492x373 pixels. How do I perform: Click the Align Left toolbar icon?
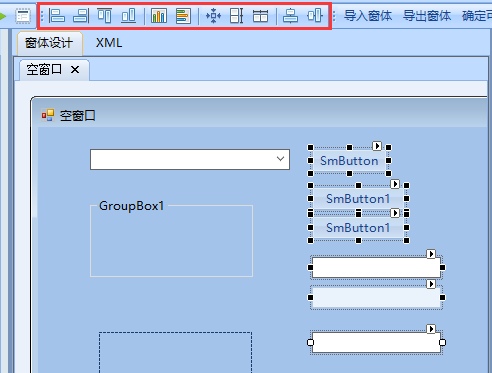[57, 16]
